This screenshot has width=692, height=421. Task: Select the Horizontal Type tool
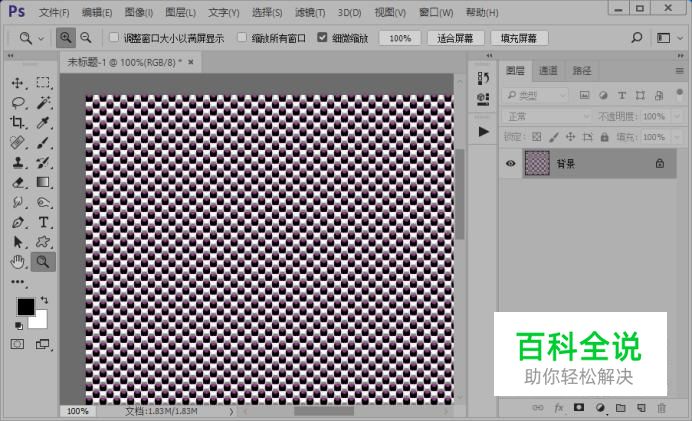pyautogui.click(x=43, y=222)
